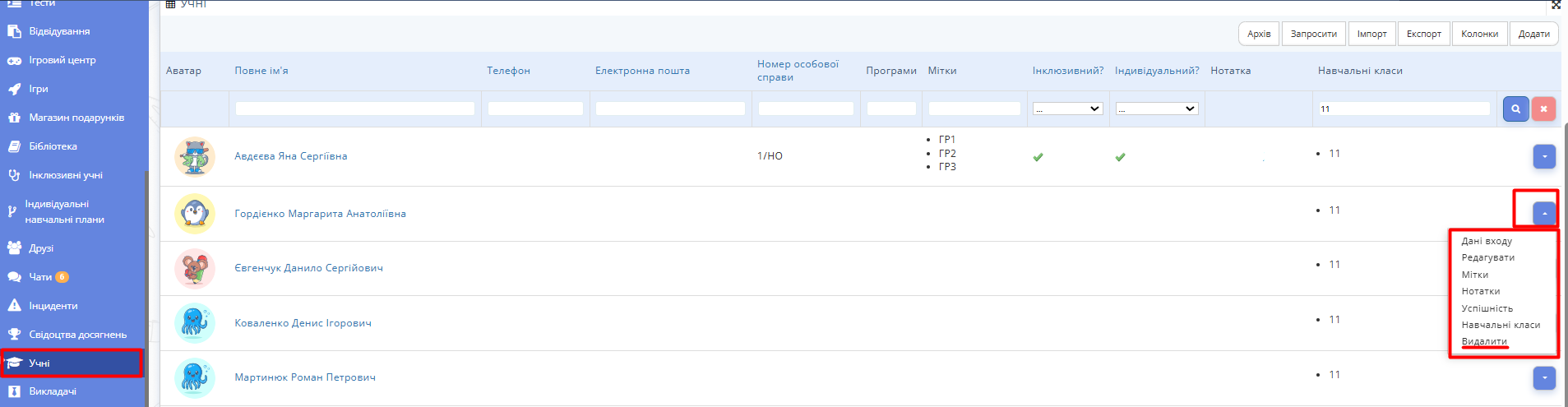
Task: Expand actions menu for Мартинюк Роман Петрович
Action: point(1543,377)
